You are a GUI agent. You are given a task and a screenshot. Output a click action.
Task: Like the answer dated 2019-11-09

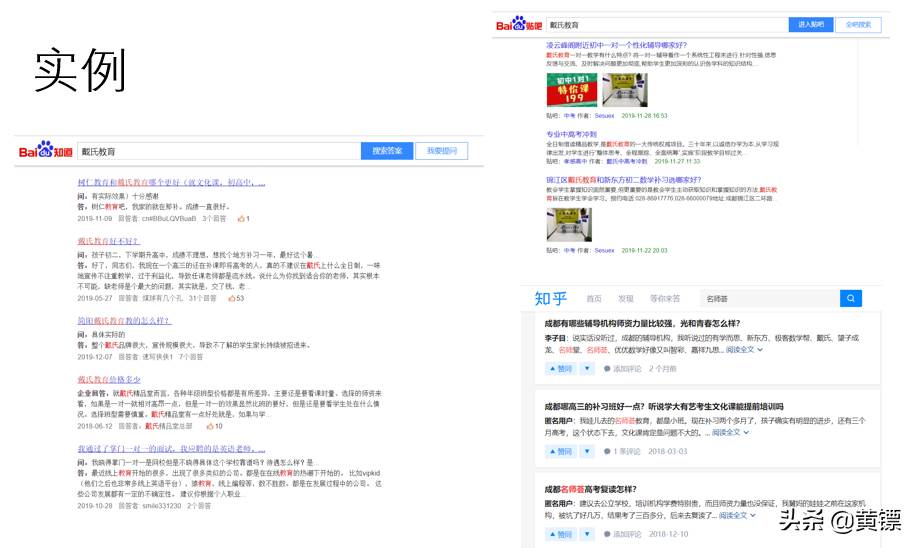(240, 219)
